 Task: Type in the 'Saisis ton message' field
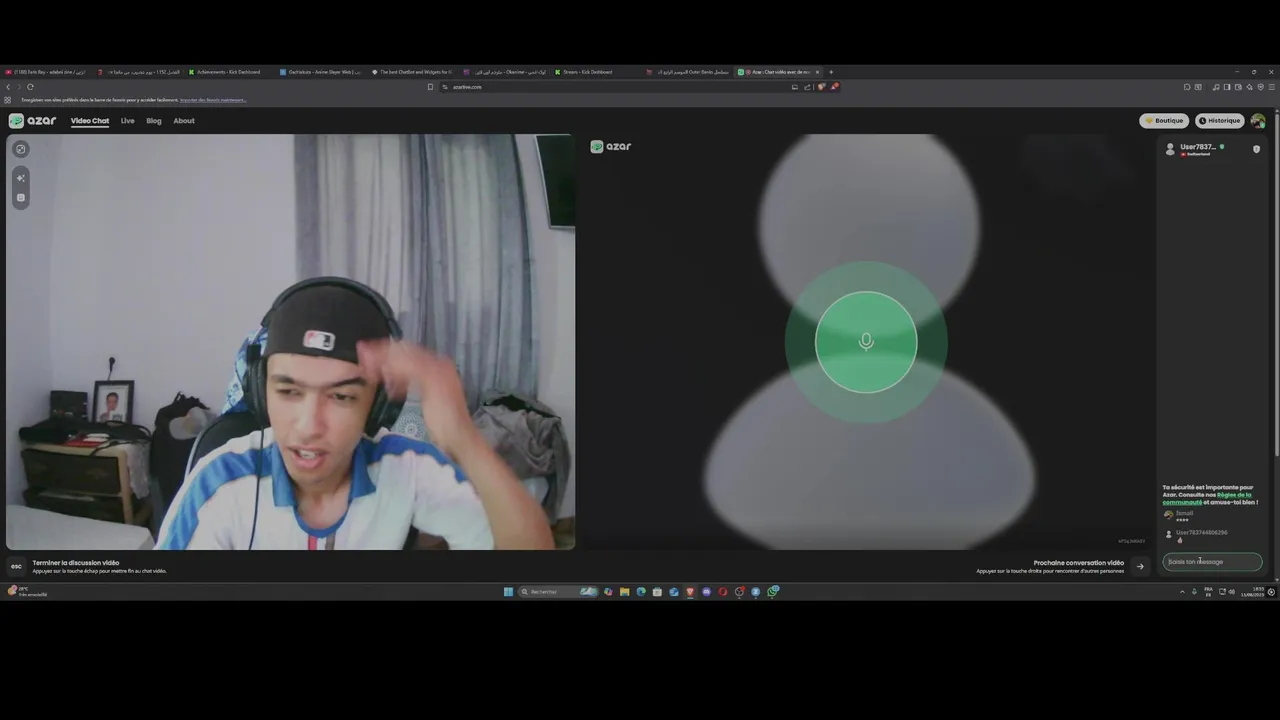tap(1212, 562)
